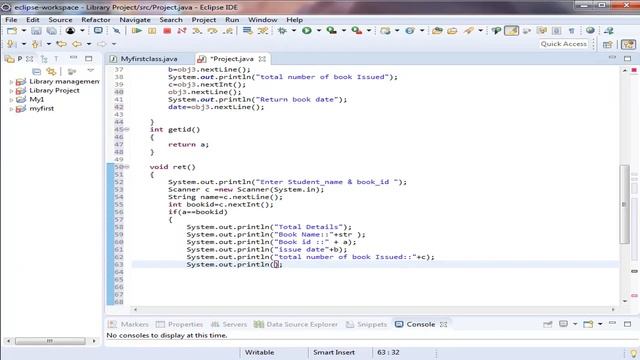Click the 'Writable' status bar entry
The width and height of the screenshot is (640, 360).
click(260, 352)
